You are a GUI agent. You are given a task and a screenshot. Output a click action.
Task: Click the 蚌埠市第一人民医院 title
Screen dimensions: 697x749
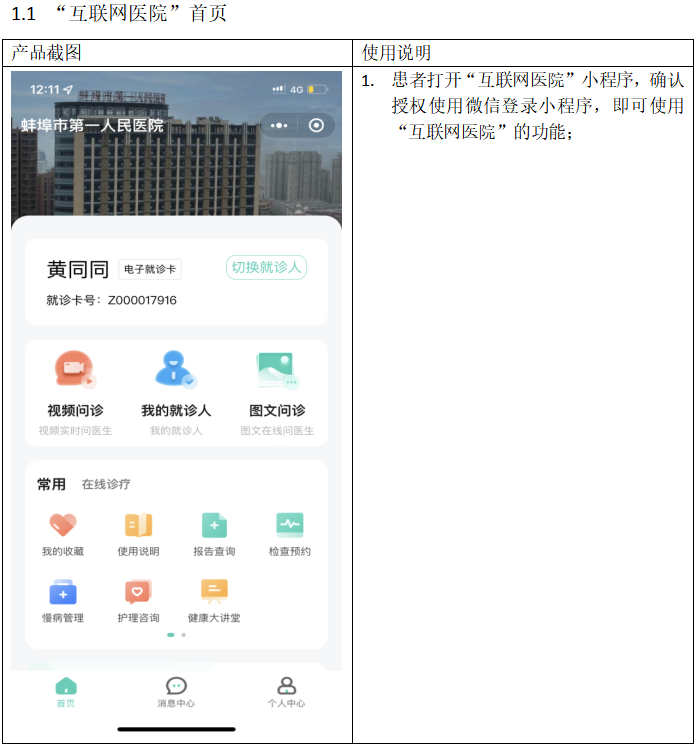[92, 126]
